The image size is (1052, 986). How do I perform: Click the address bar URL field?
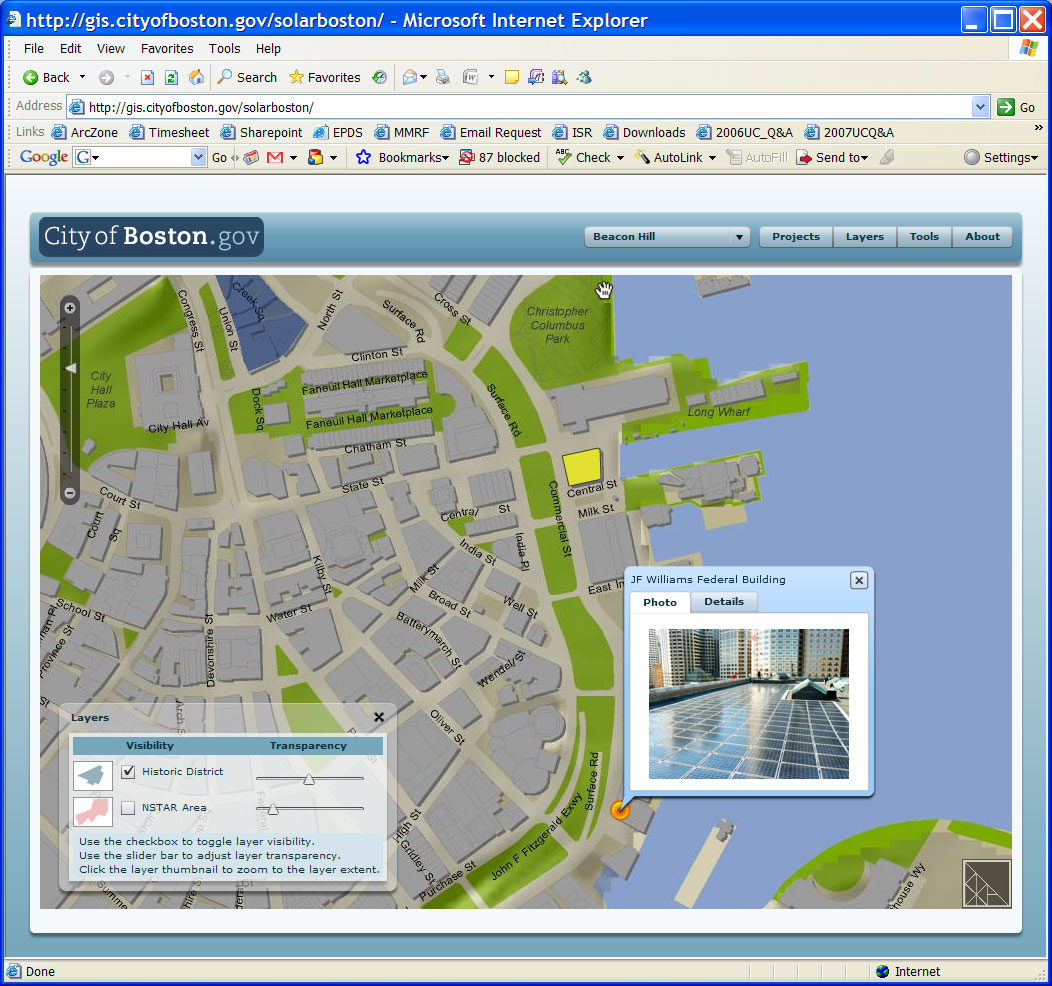[520, 107]
